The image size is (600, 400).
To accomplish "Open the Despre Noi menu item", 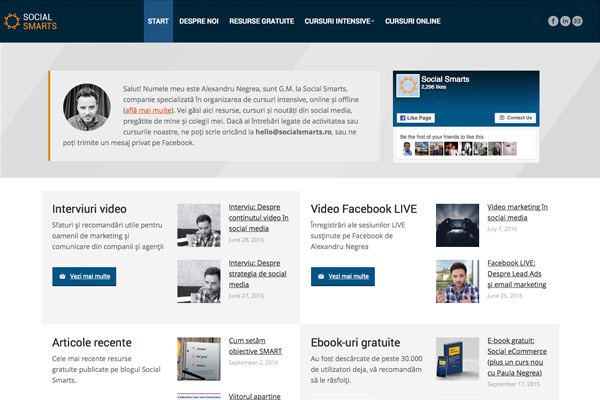I will coord(200,21).
